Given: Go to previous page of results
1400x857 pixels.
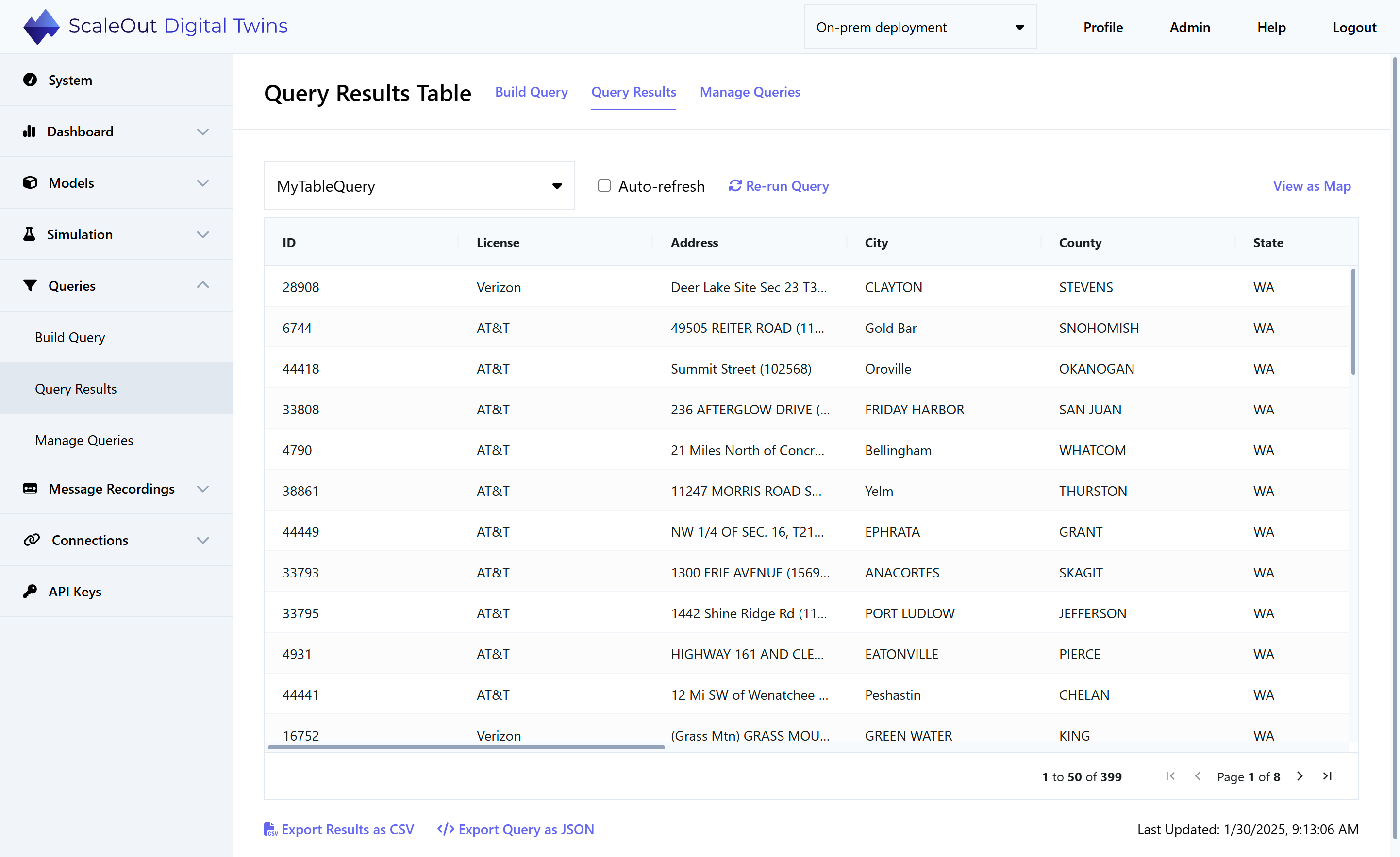Looking at the screenshot, I should (x=1198, y=776).
